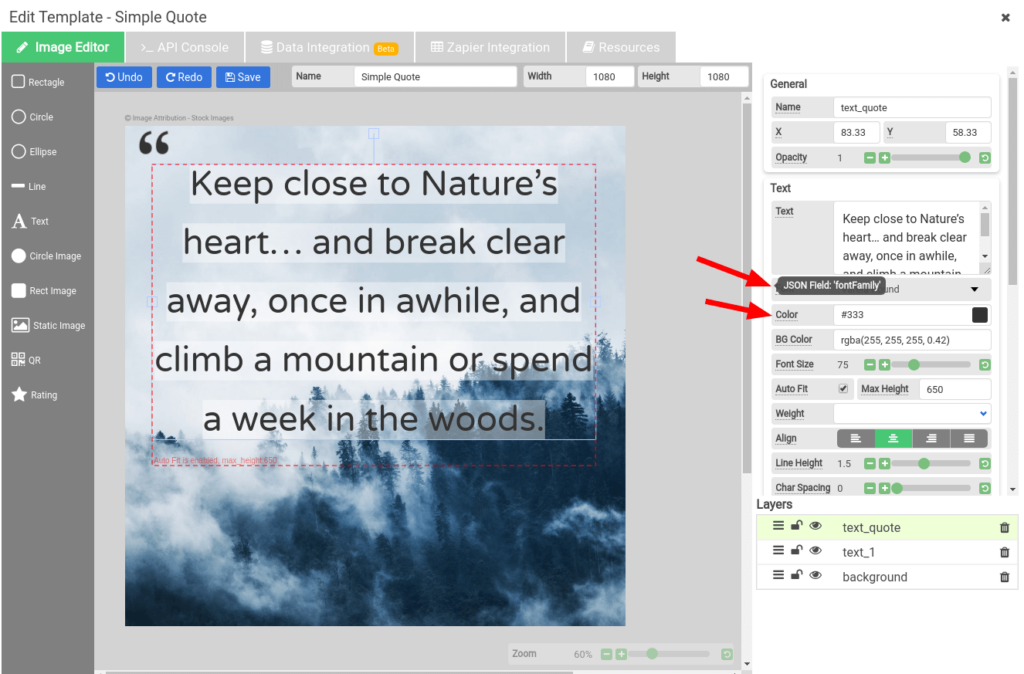Open the text Color swatch picker
1024x674 pixels.
click(980, 315)
